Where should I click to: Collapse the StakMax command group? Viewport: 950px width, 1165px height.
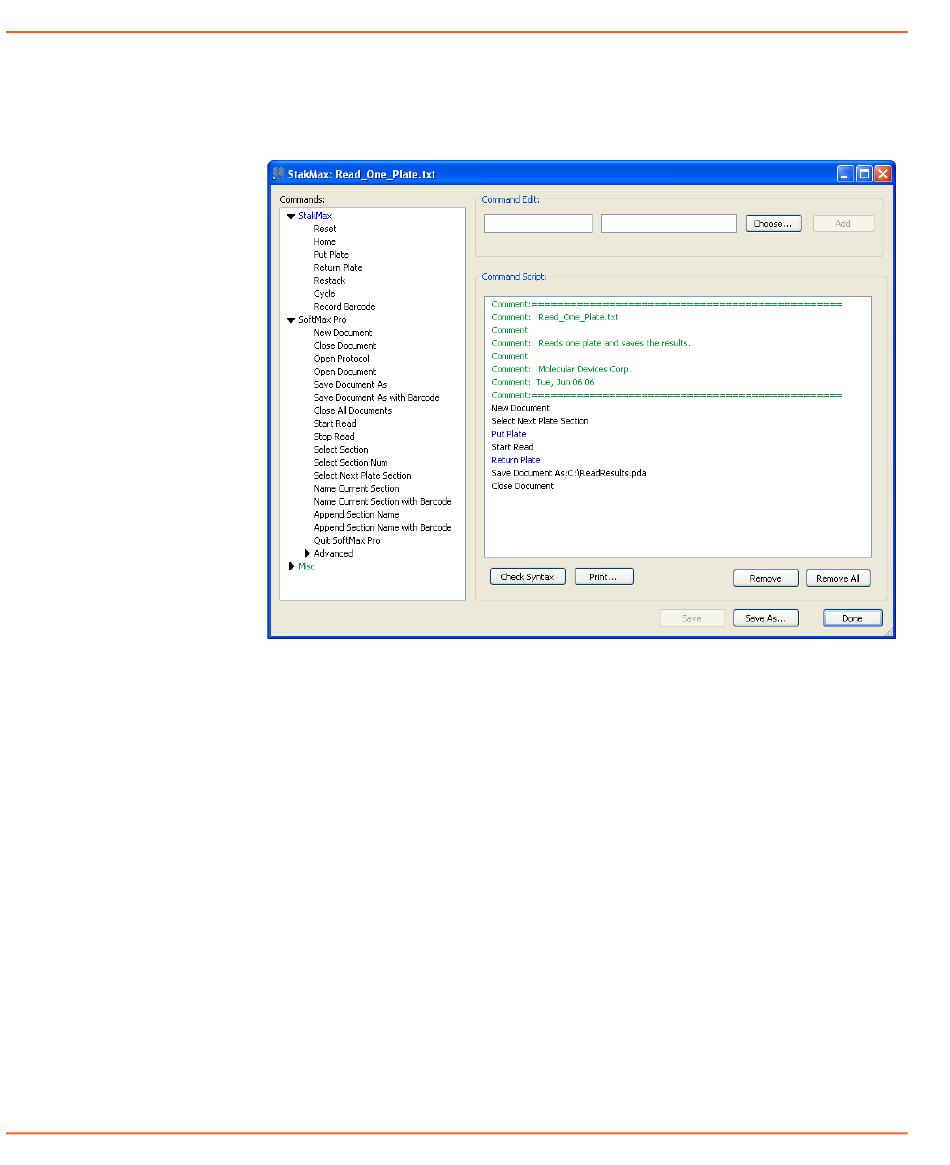coord(291,216)
